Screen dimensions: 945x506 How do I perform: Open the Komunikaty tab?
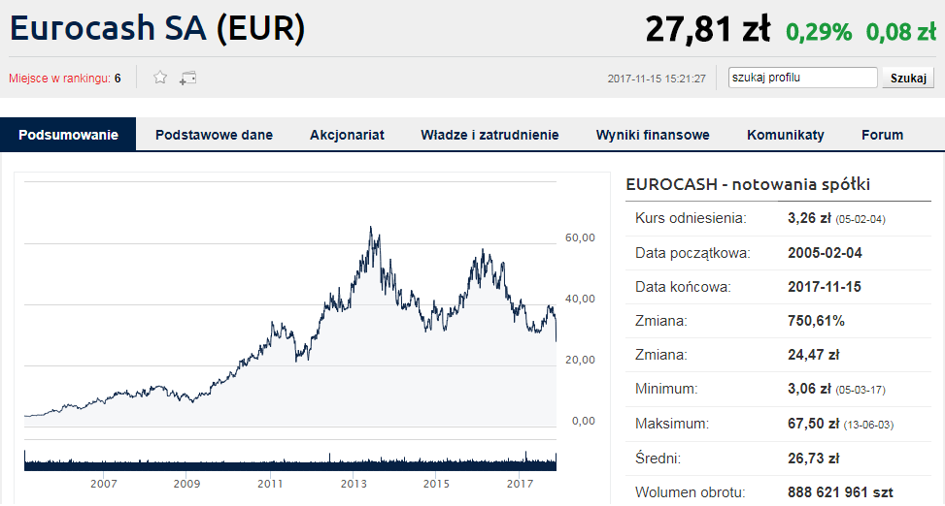point(785,135)
